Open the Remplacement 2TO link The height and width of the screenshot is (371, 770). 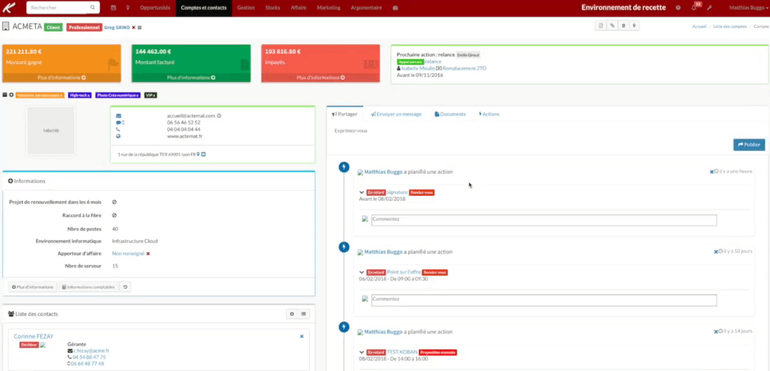(465, 68)
